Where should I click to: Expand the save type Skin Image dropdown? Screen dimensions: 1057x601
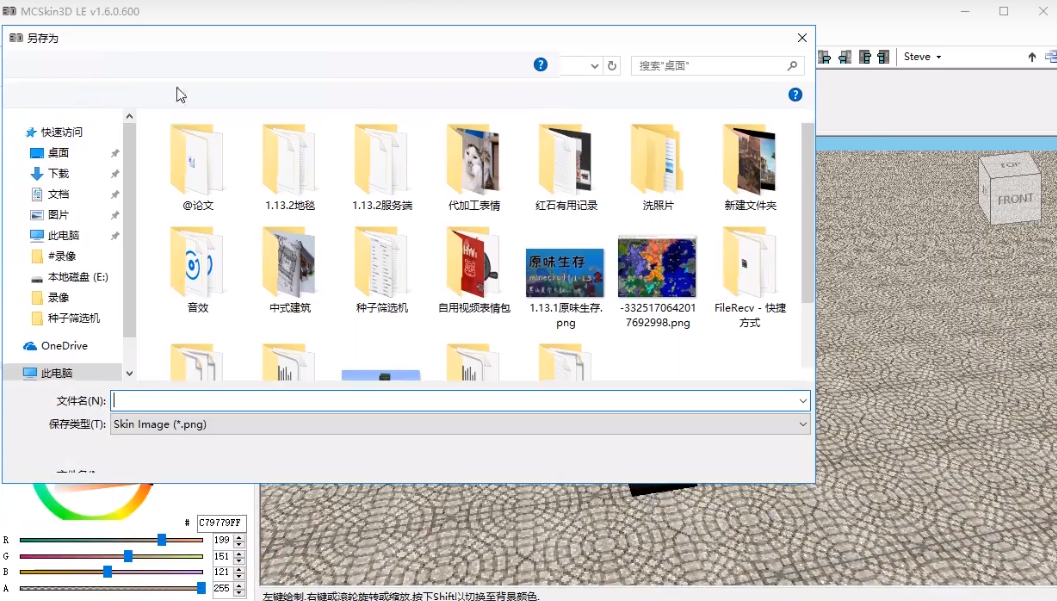coord(802,424)
